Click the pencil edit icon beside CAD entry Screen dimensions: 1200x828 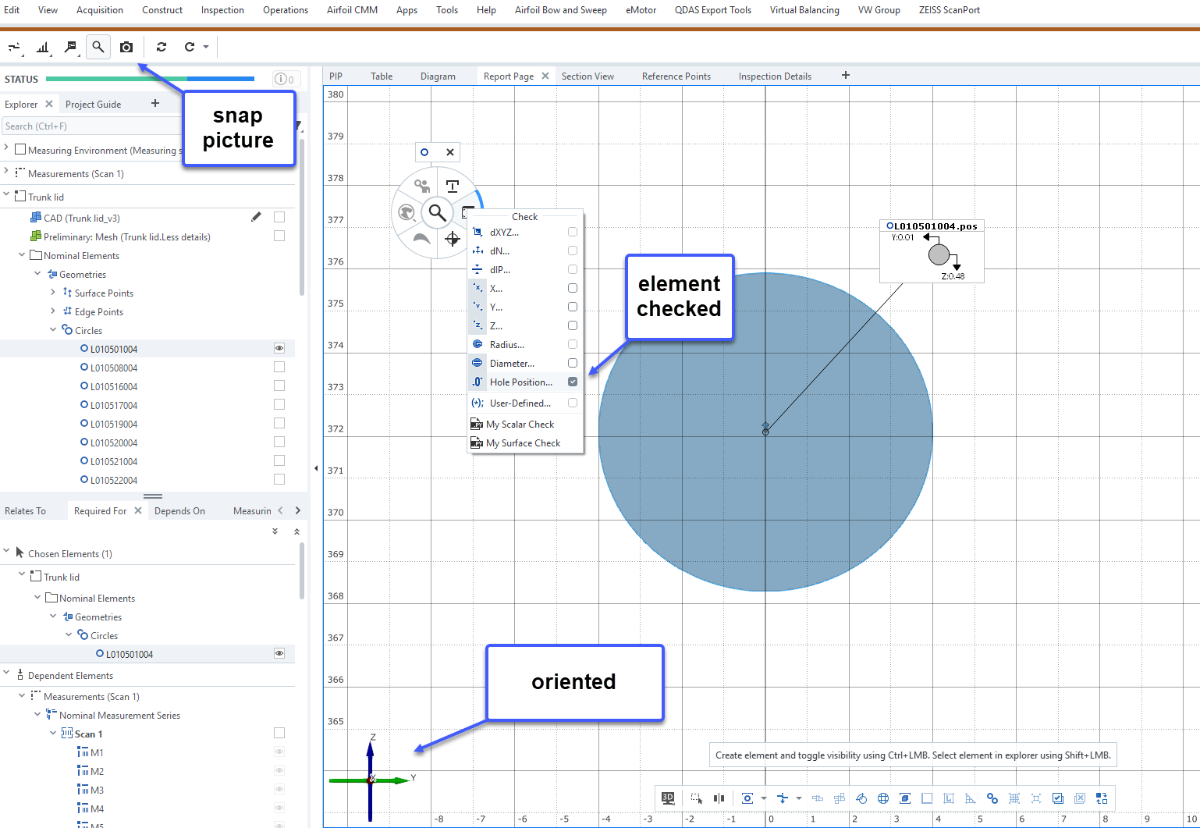click(x=256, y=217)
